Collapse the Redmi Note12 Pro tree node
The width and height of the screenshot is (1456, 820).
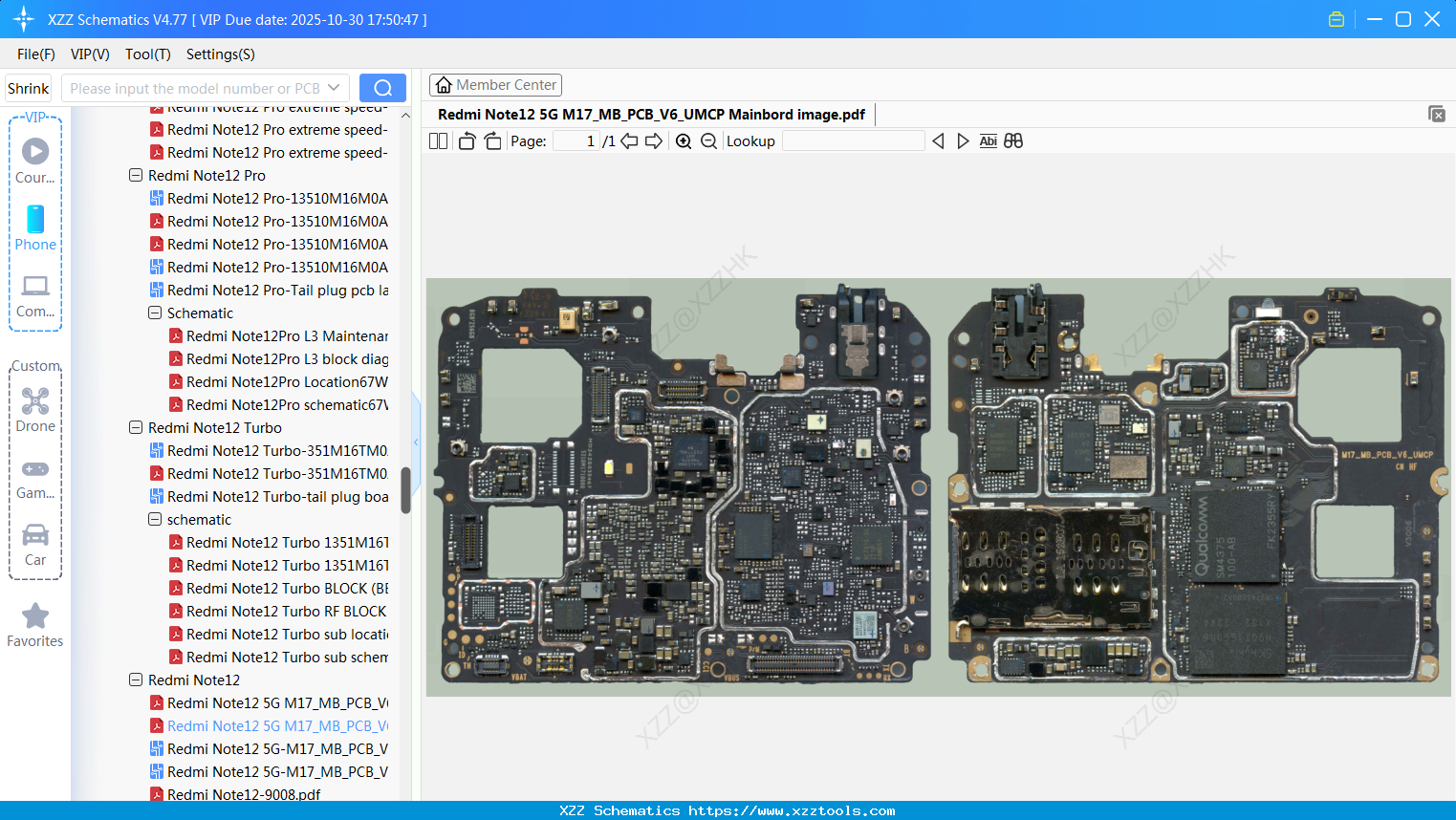pos(136,175)
